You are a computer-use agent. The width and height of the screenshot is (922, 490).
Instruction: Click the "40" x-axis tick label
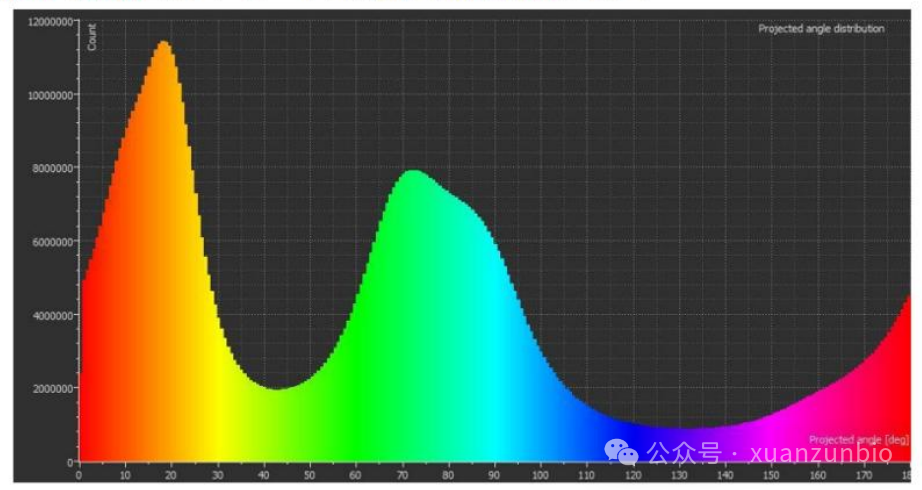tap(263, 475)
